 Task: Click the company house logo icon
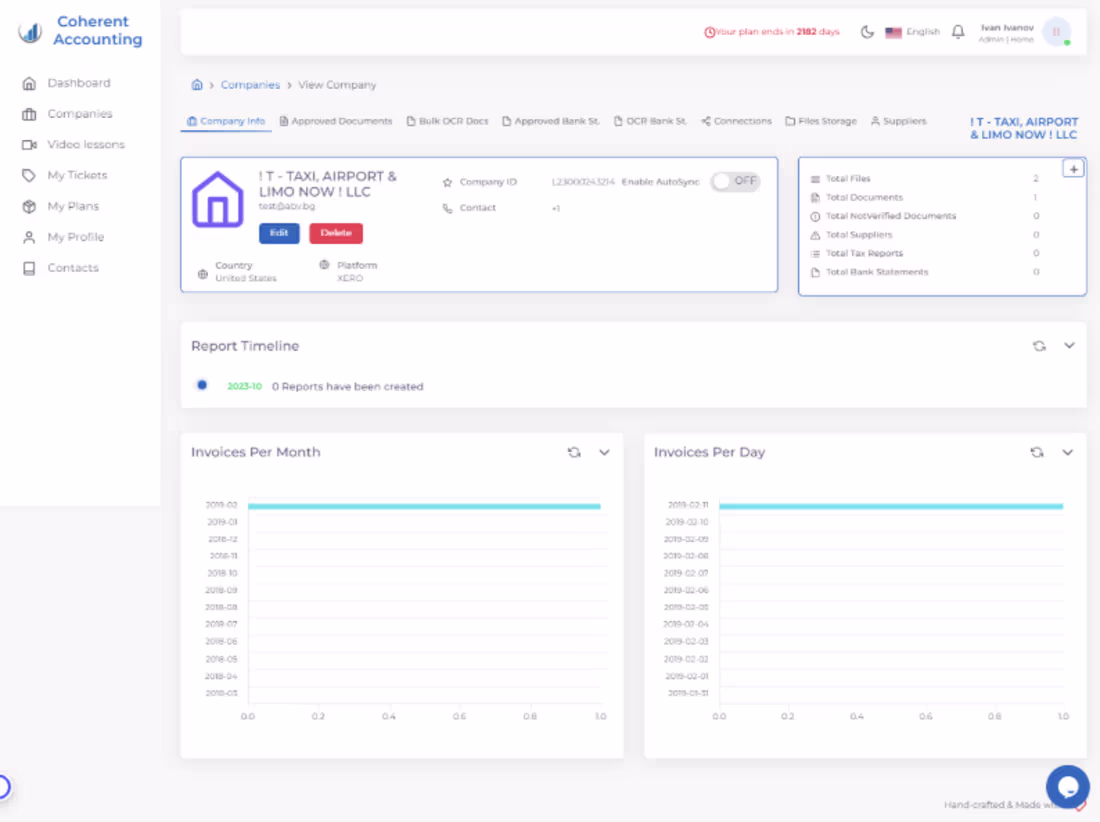point(217,200)
